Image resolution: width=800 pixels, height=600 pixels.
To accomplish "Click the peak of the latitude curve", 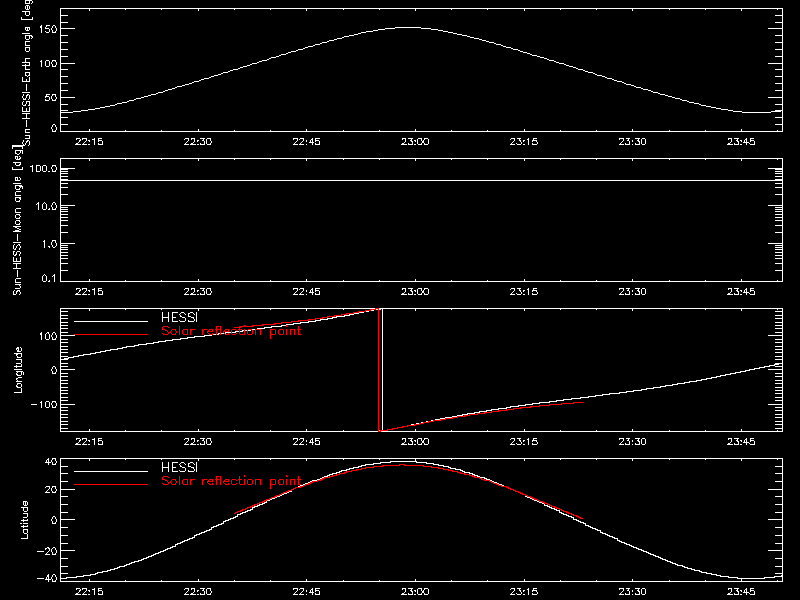I will coord(406,462).
